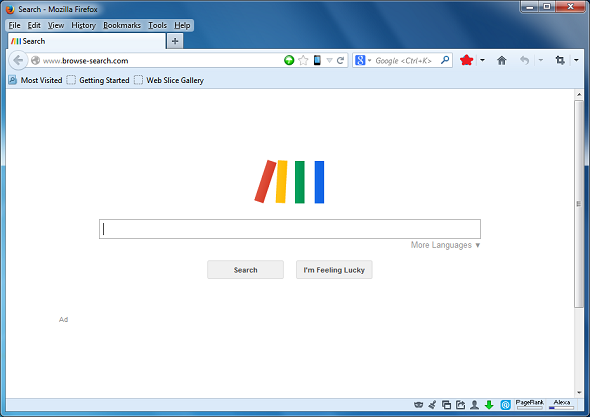Click the cleaning brush status bar icon
590x417 pixels.
pos(432,405)
